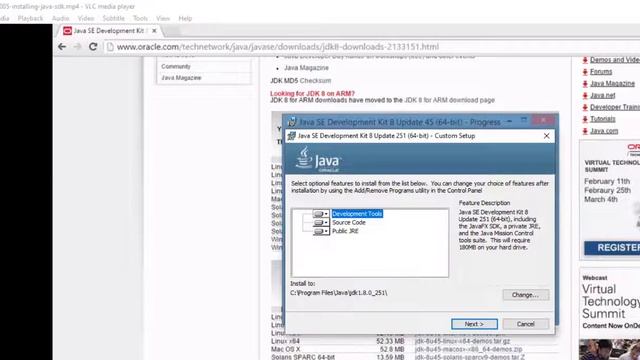Maximize the Progress installer window

coord(524,121)
